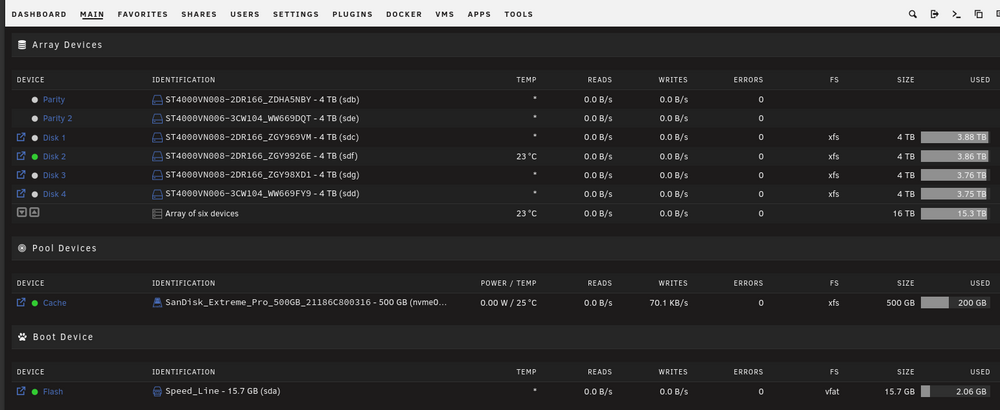Open the Apps tab
The height and width of the screenshot is (410, 1000).
(x=479, y=14)
